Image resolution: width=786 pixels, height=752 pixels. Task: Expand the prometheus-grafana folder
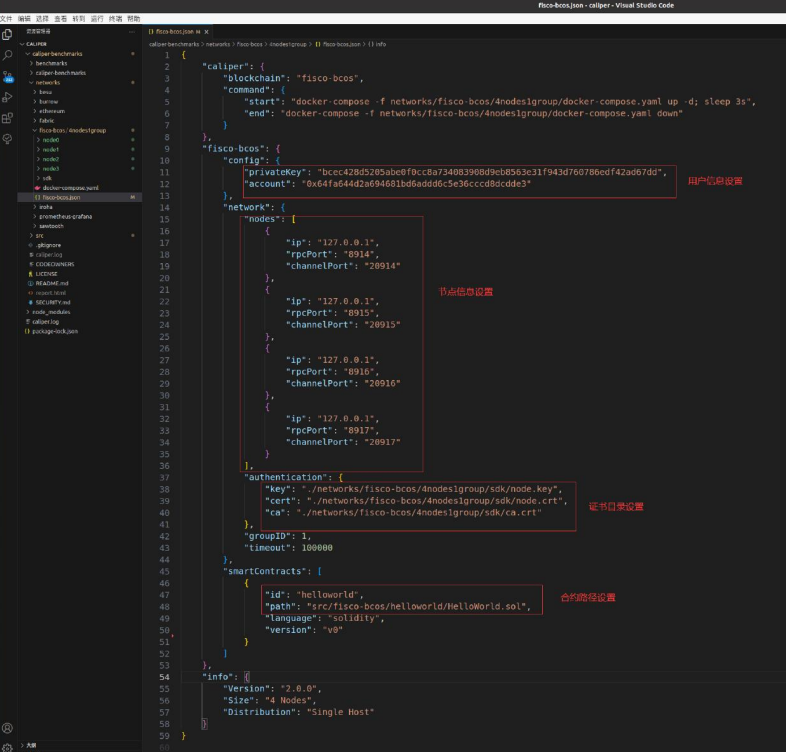point(35,217)
